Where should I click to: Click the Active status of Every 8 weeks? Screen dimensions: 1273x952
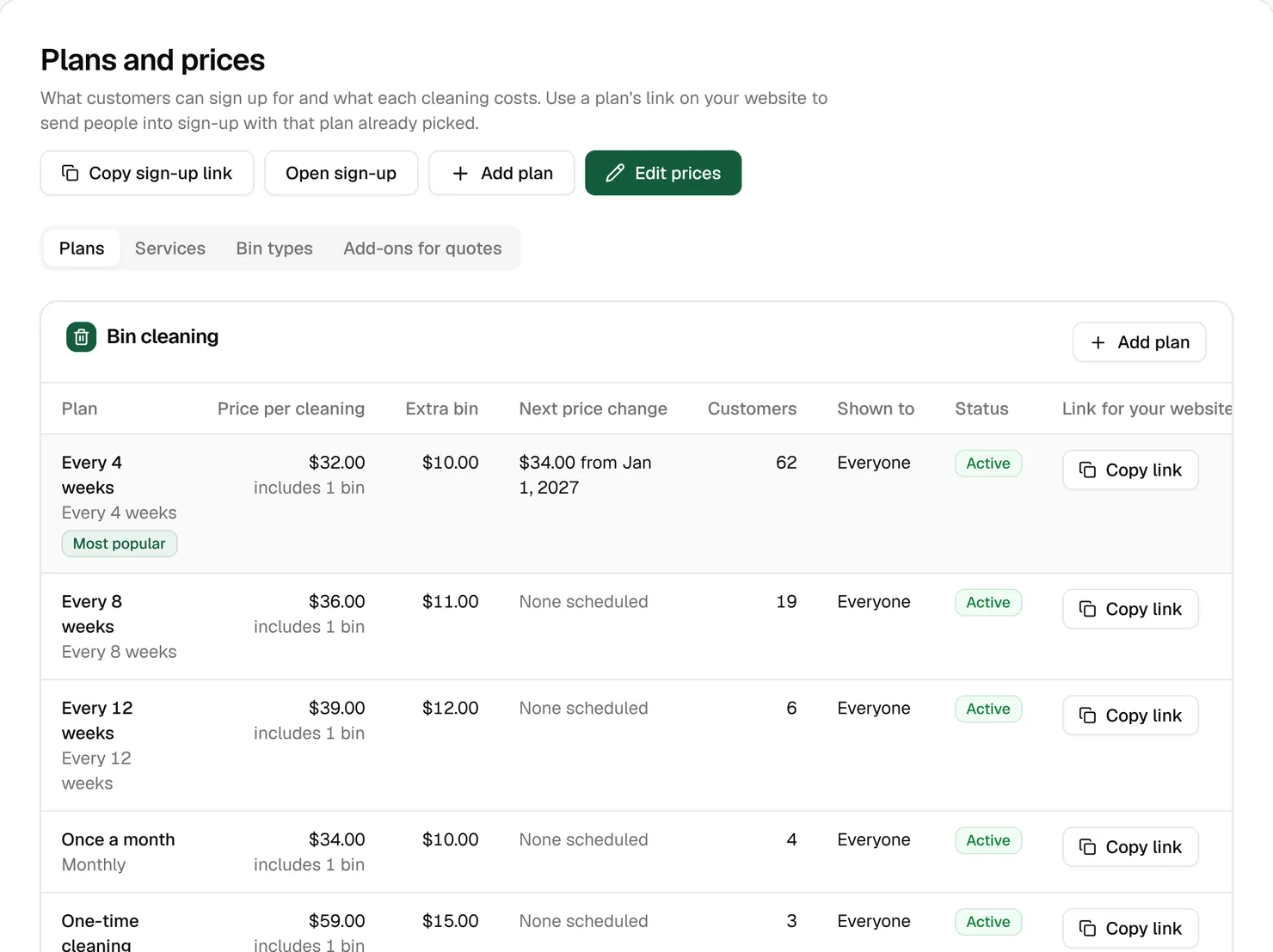click(988, 603)
